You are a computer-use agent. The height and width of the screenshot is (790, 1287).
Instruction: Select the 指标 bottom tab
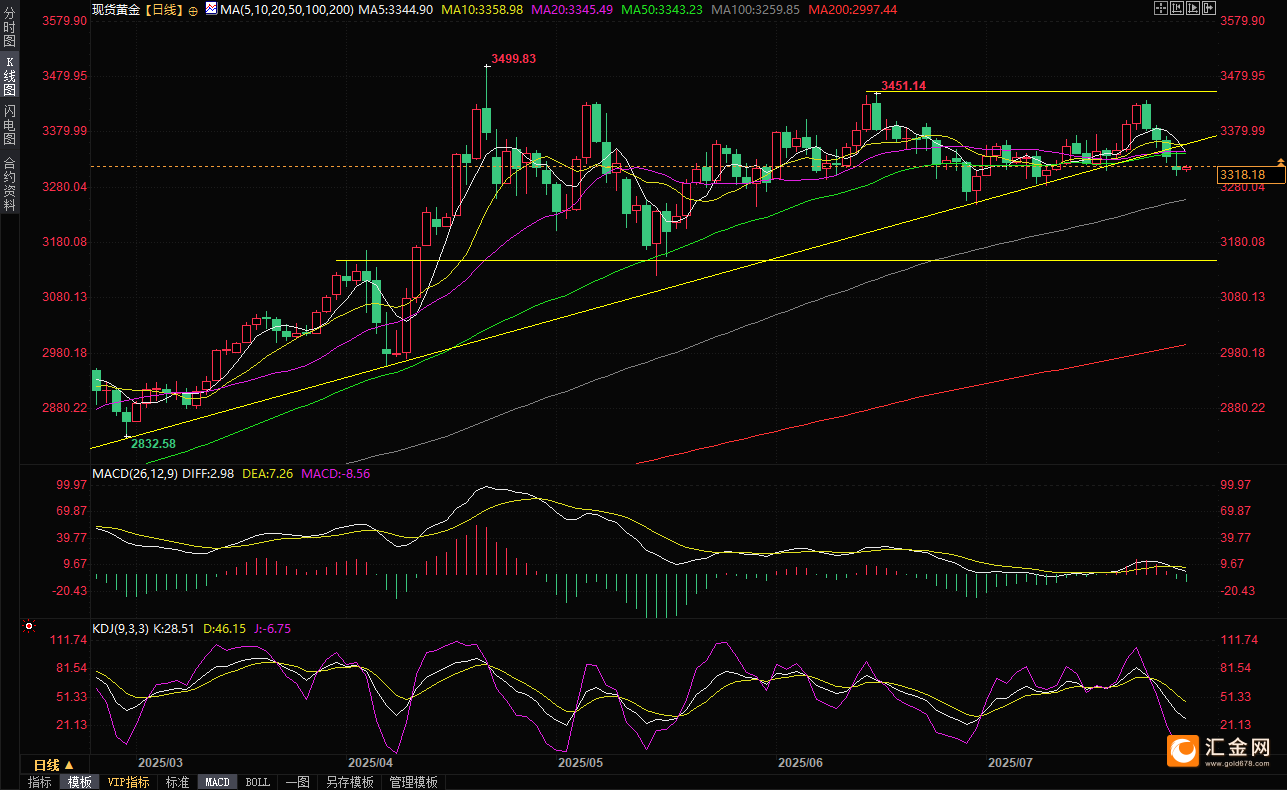point(40,782)
